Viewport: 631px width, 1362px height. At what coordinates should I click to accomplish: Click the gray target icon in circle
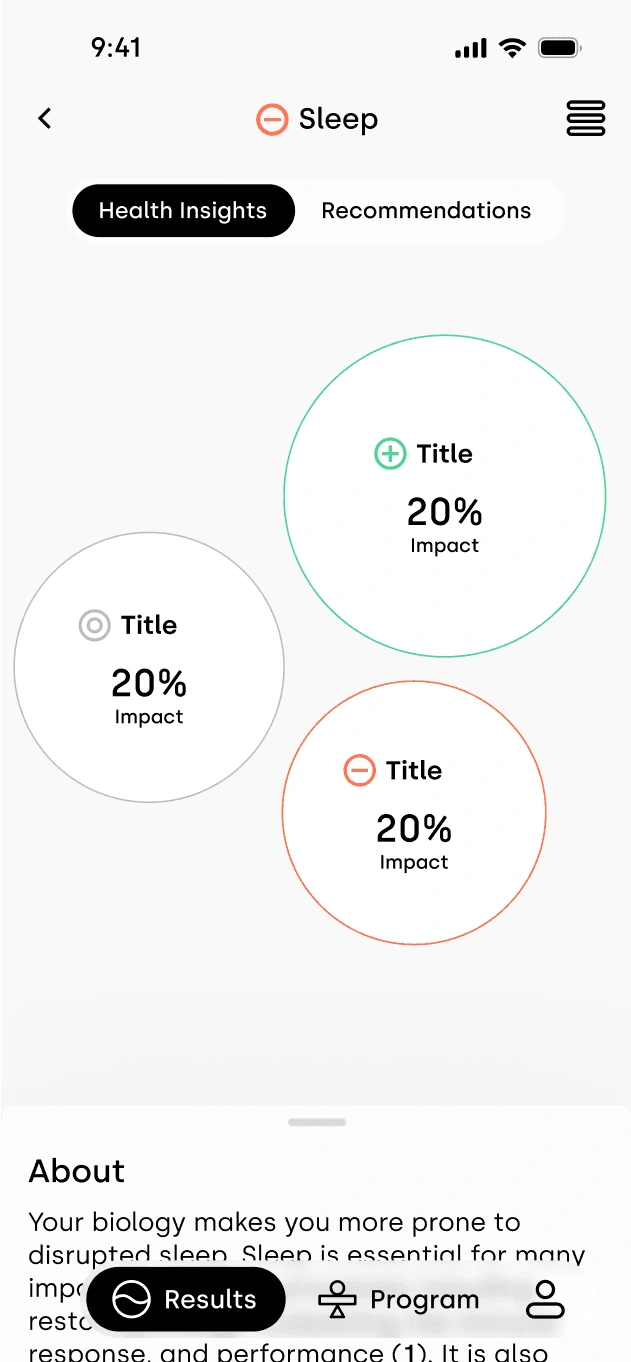pyautogui.click(x=94, y=626)
